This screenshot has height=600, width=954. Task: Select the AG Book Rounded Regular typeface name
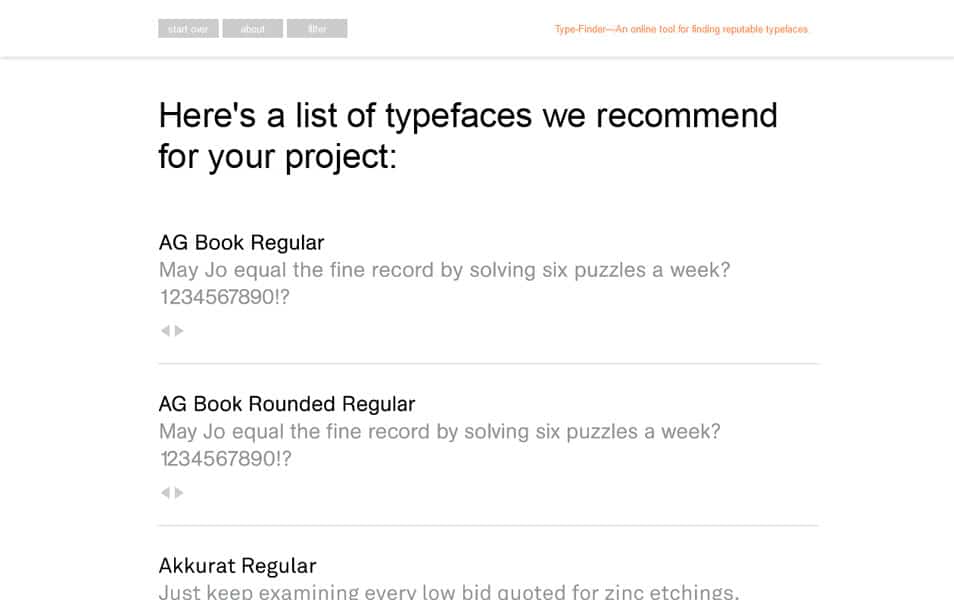click(286, 404)
